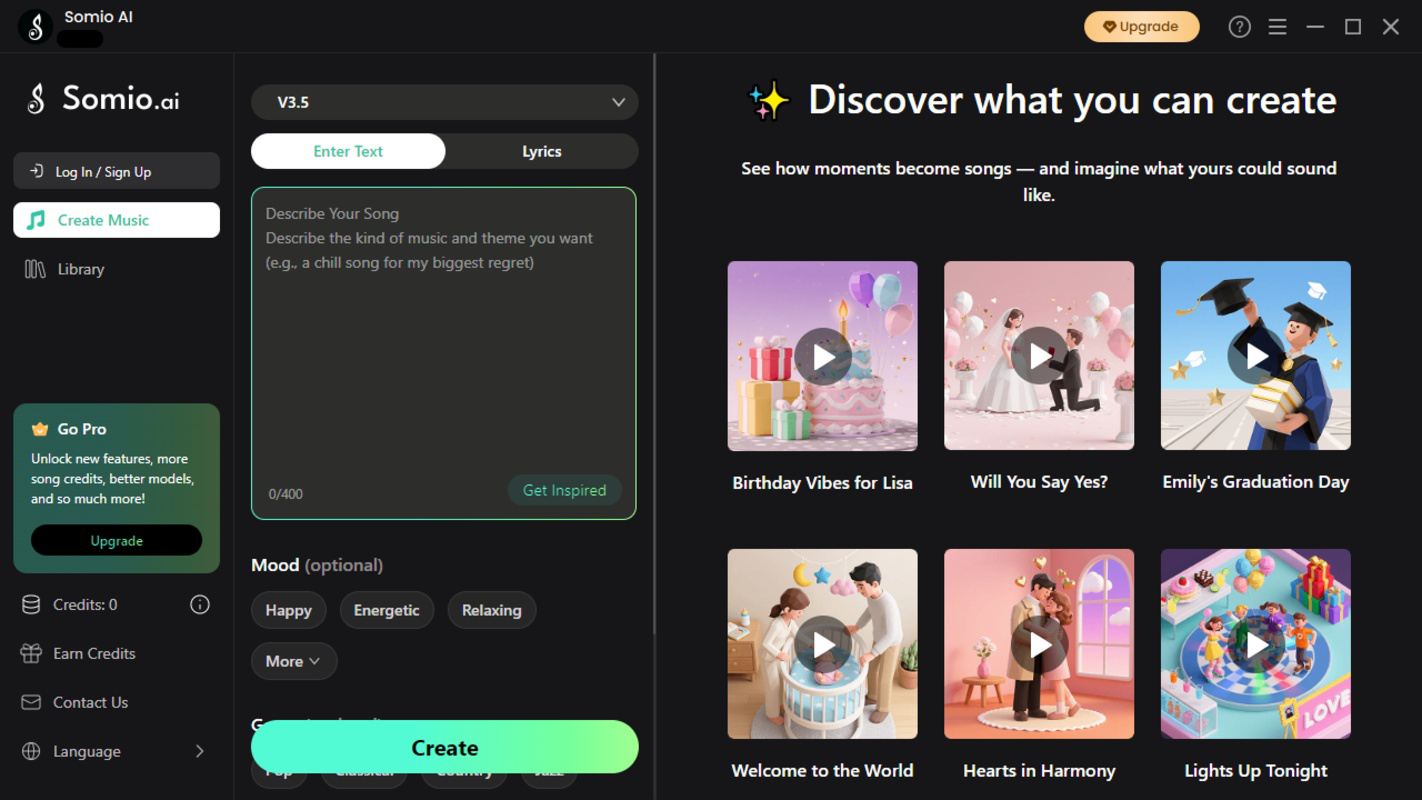Show credits info via the info icon
Image resolution: width=1422 pixels, height=800 pixels.
[x=200, y=604]
